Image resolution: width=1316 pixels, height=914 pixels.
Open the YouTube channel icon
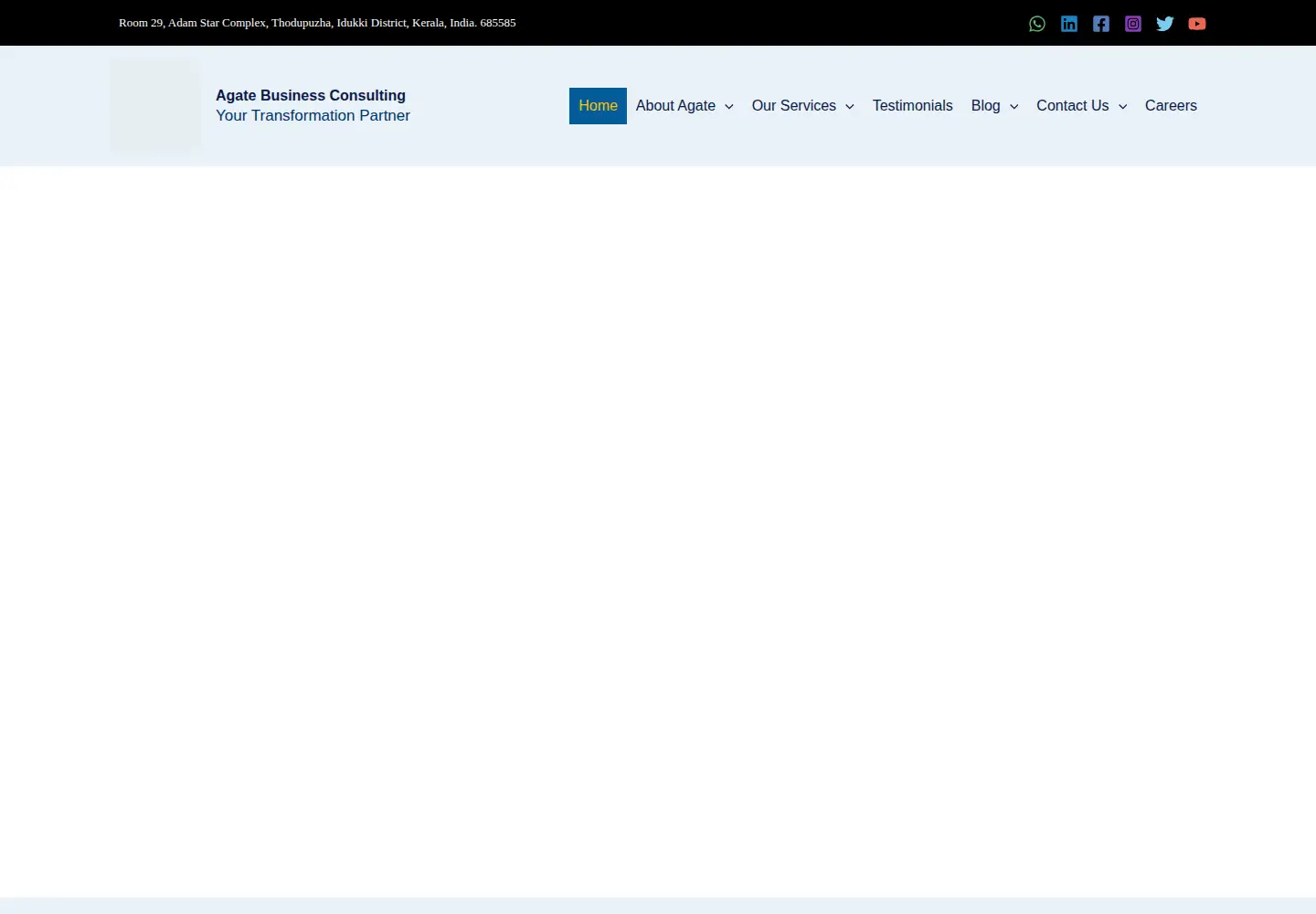(x=1197, y=24)
